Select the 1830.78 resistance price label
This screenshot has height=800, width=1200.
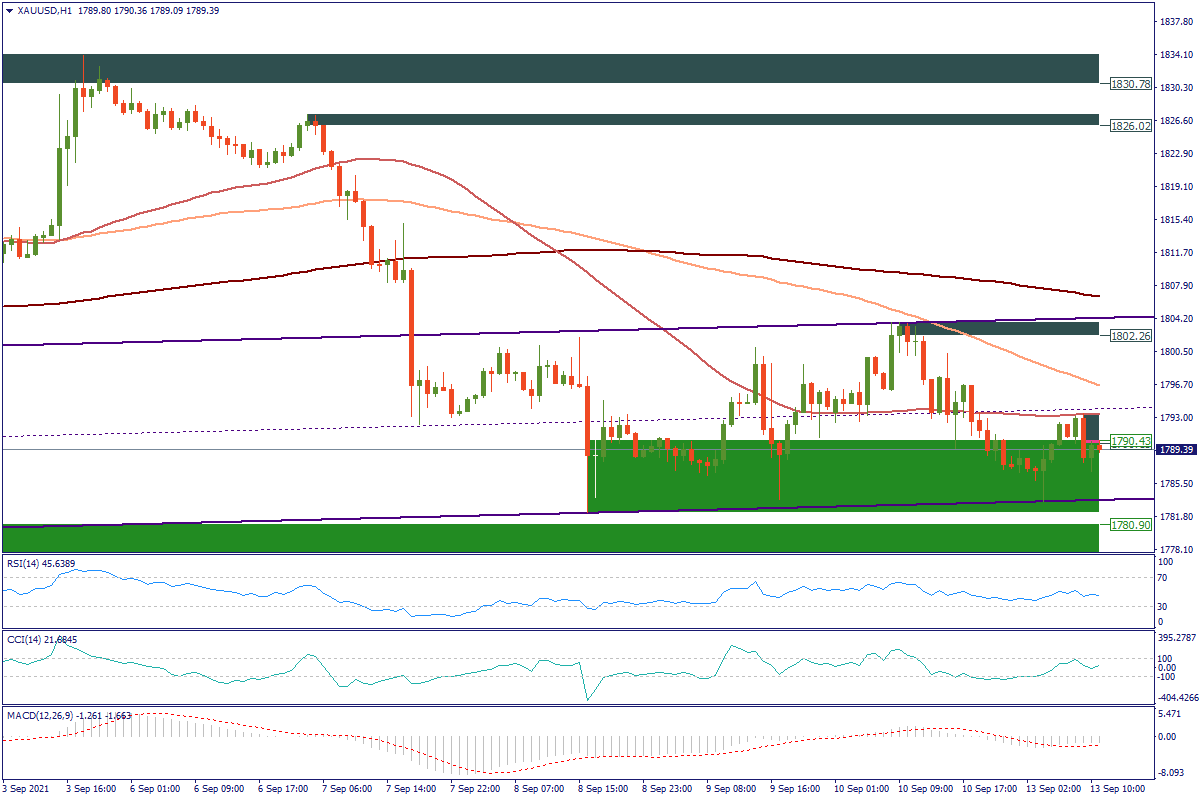pos(1128,85)
